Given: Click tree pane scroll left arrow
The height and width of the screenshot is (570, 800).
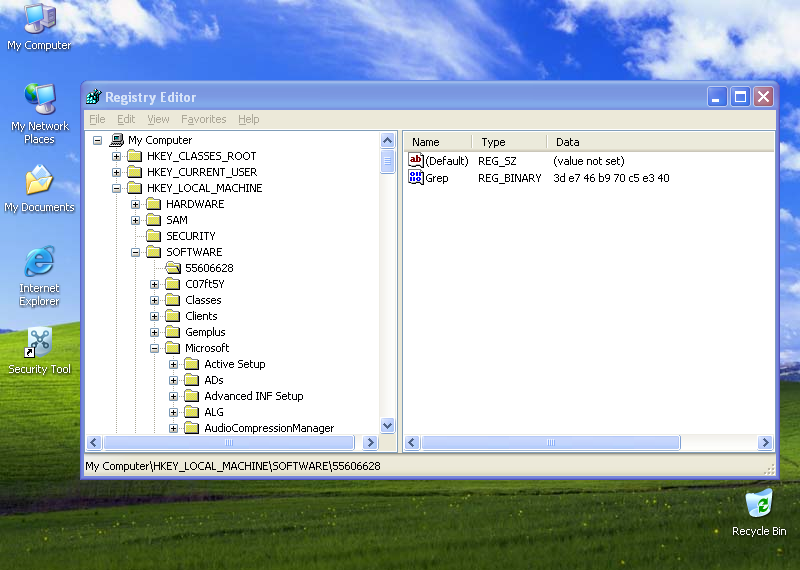Looking at the screenshot, I should click(x=94, y=442).
